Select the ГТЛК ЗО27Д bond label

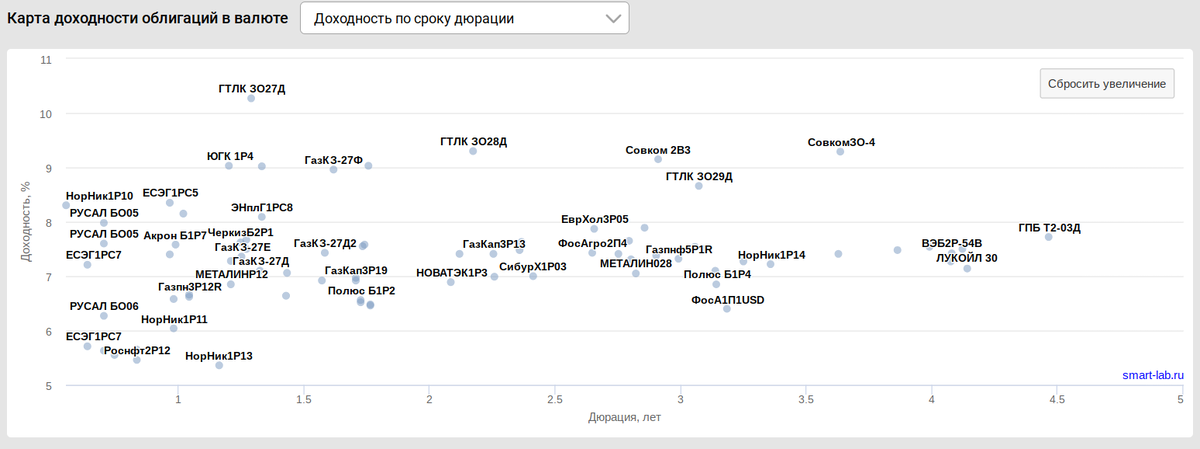pos(252,89)
